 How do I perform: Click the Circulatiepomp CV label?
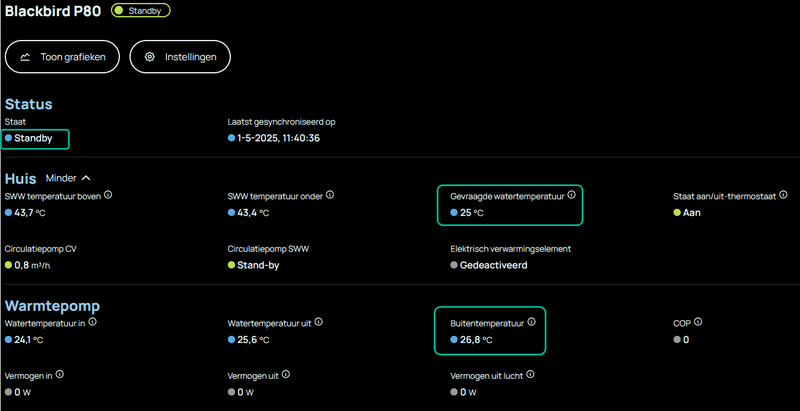pos(41,249)
